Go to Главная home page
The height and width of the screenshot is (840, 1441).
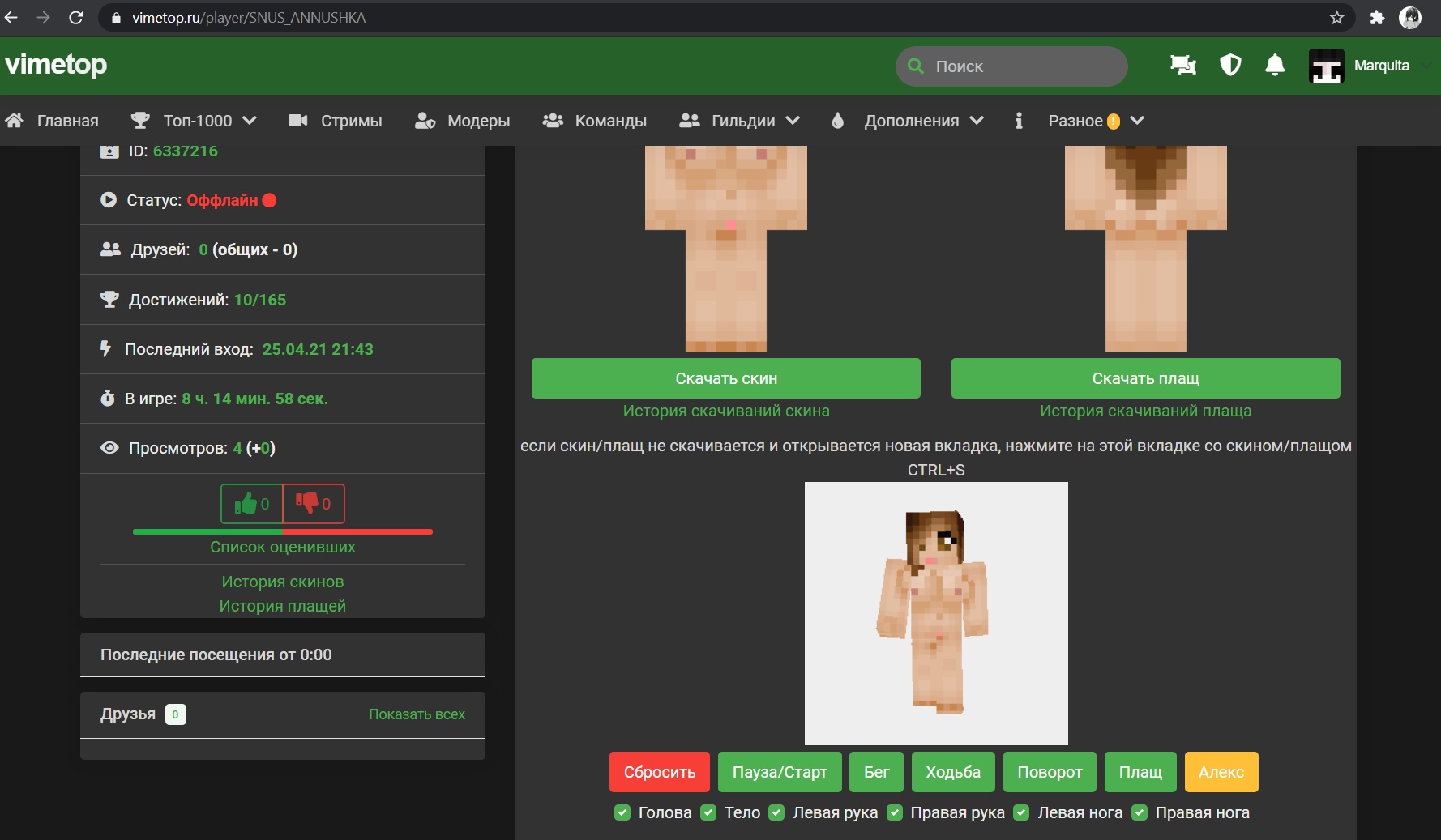(x=68, y=121)
